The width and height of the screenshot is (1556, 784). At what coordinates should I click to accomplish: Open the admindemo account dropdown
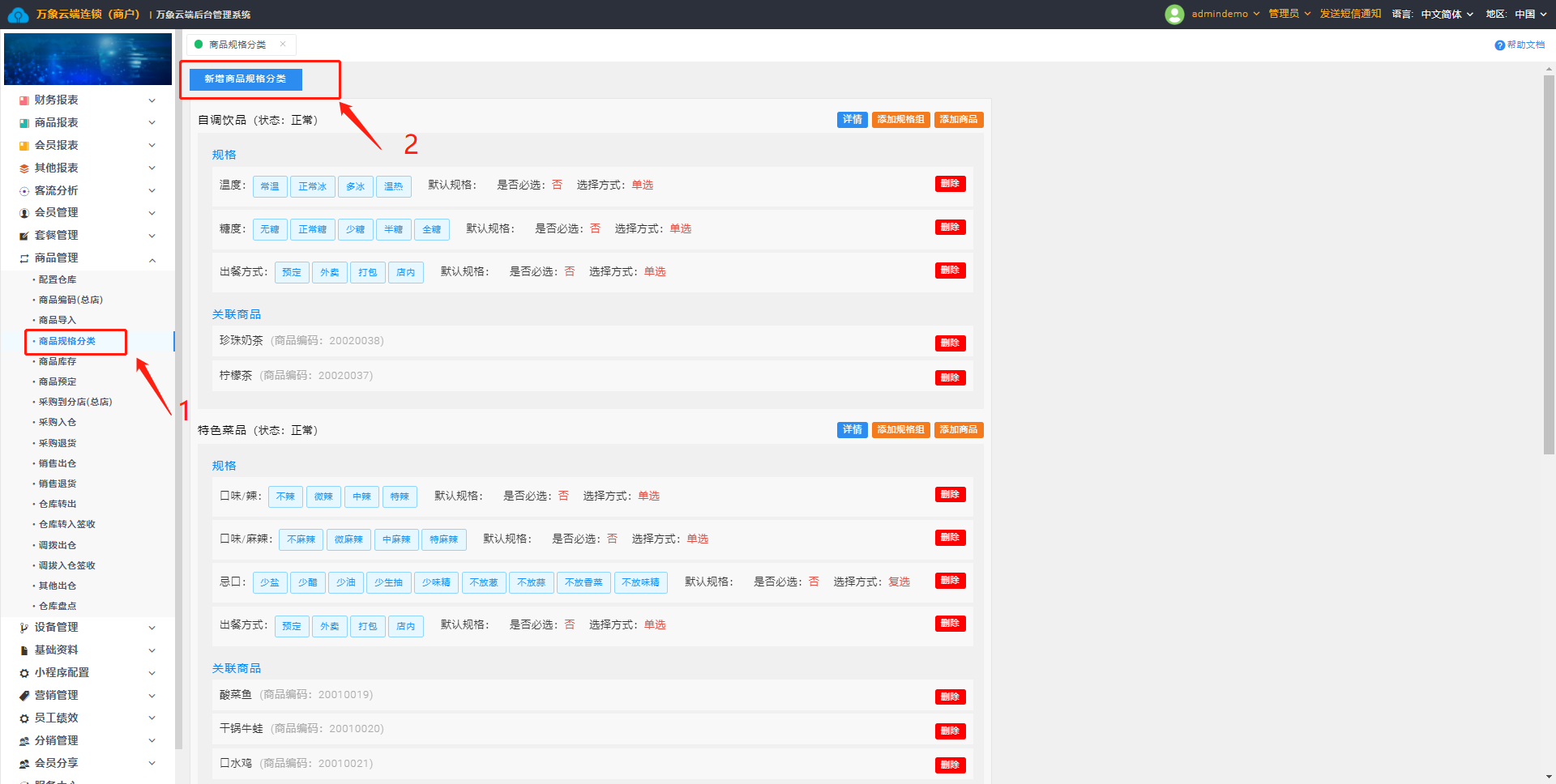click(1225, 14)
